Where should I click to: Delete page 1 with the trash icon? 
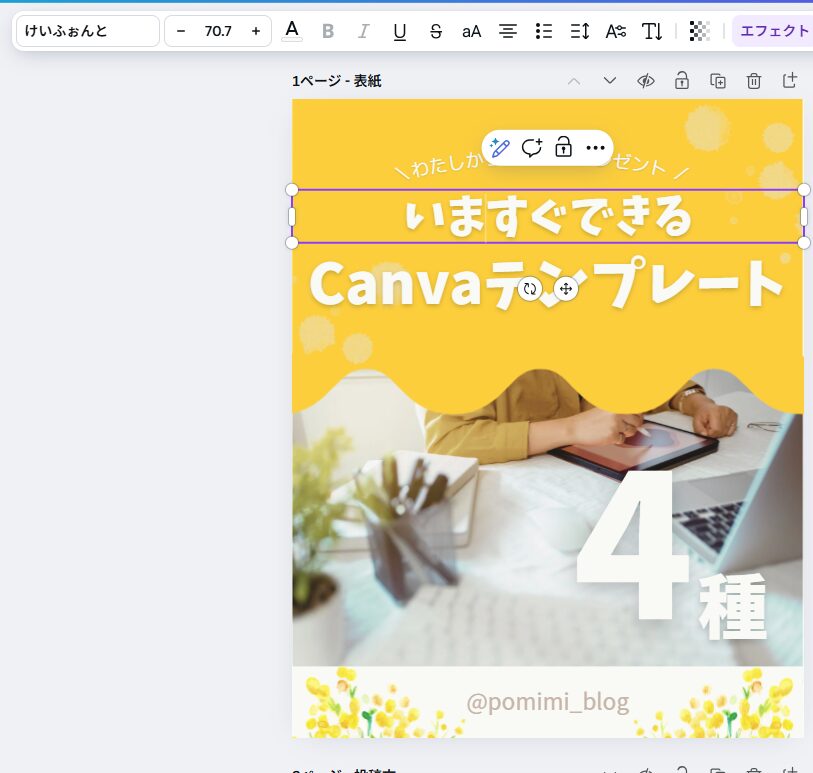[754, 81]
